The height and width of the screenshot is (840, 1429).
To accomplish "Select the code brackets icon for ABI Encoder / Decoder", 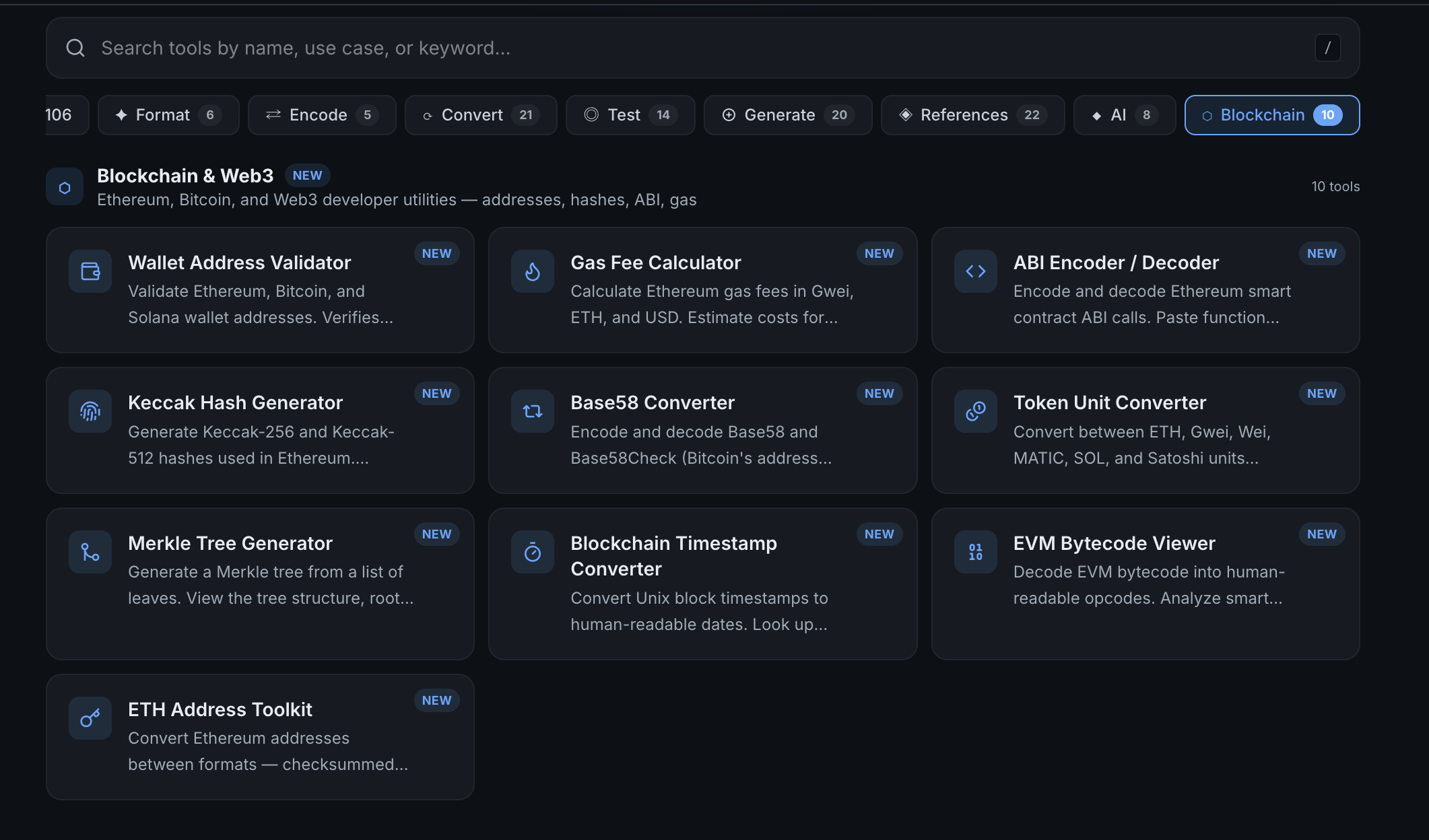I will [975, 271].
